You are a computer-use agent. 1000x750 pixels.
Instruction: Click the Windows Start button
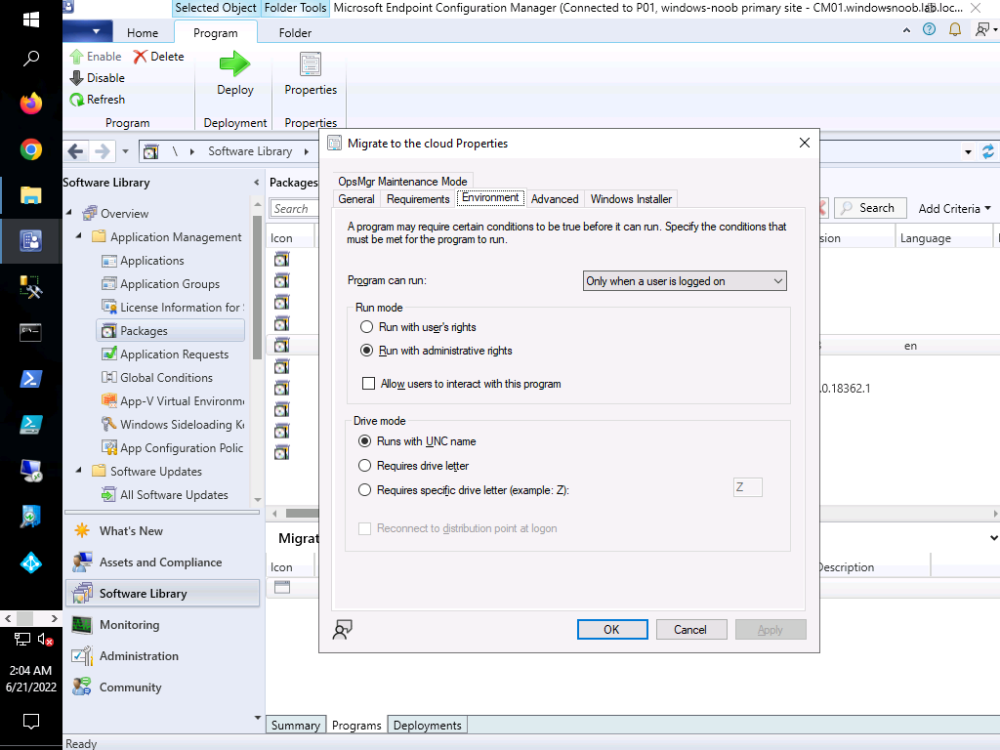pyautogui.click(x=31, y=19)
